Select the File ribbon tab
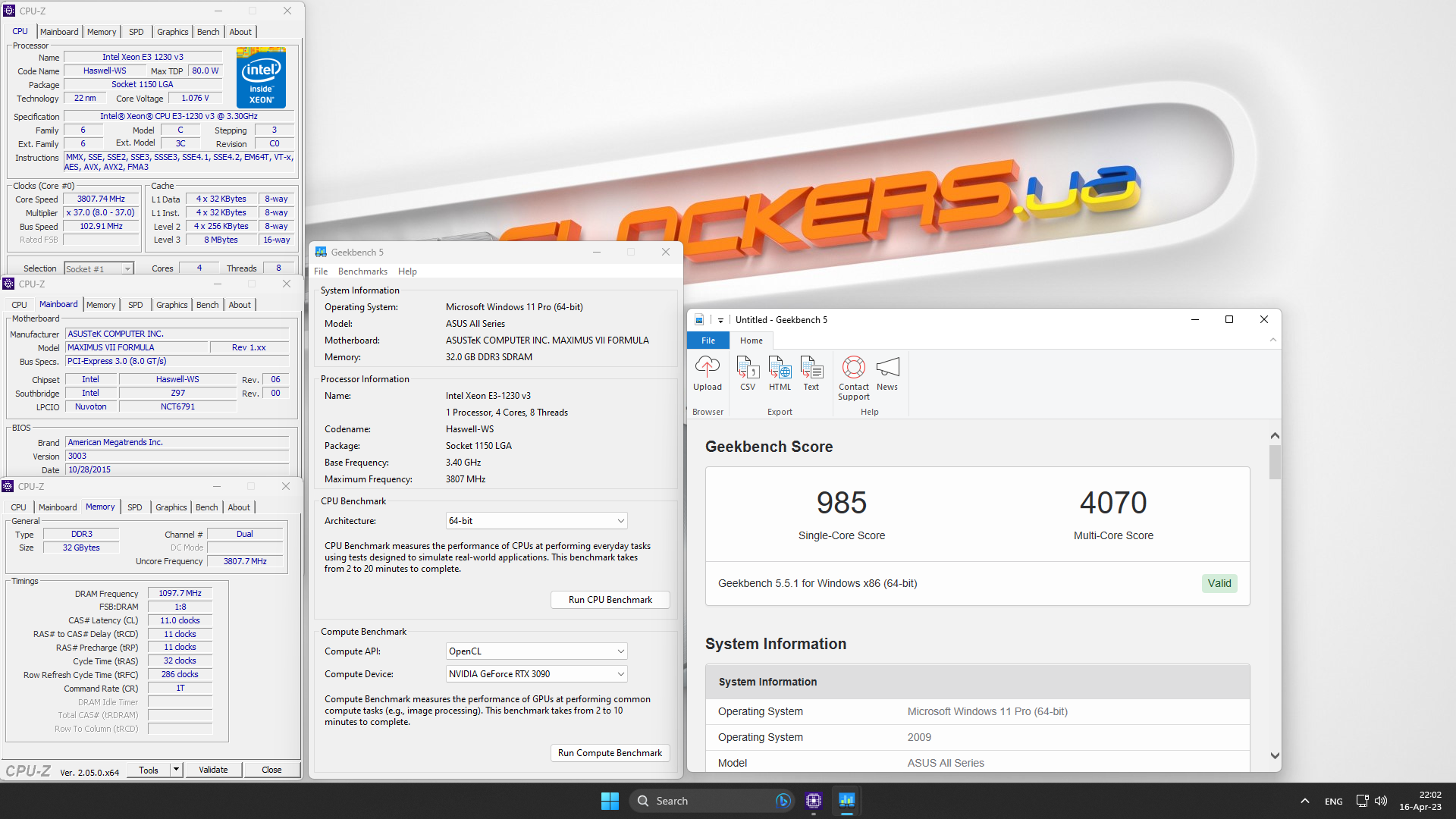1456x819 pixels. coord(708,340)
